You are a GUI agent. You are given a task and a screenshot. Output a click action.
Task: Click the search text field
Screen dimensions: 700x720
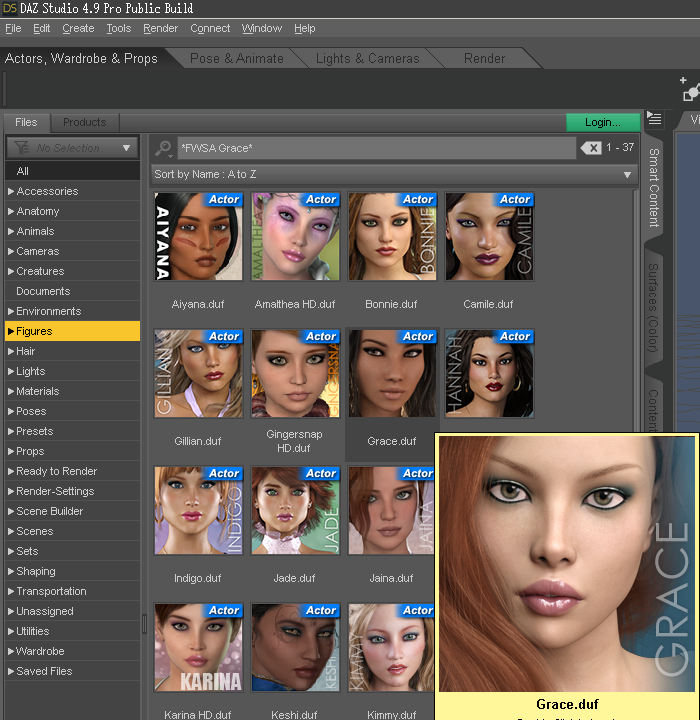click(x=375, y=148)
